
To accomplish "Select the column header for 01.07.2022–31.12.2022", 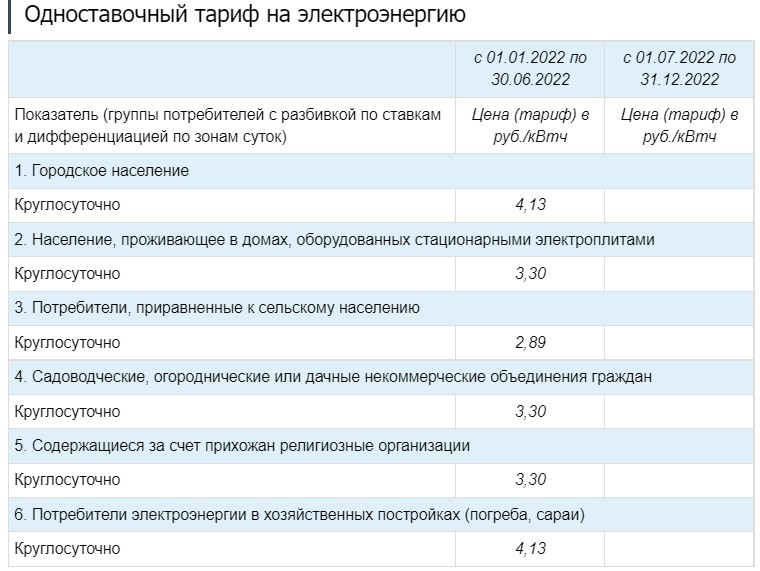I will tap(679, 68).
